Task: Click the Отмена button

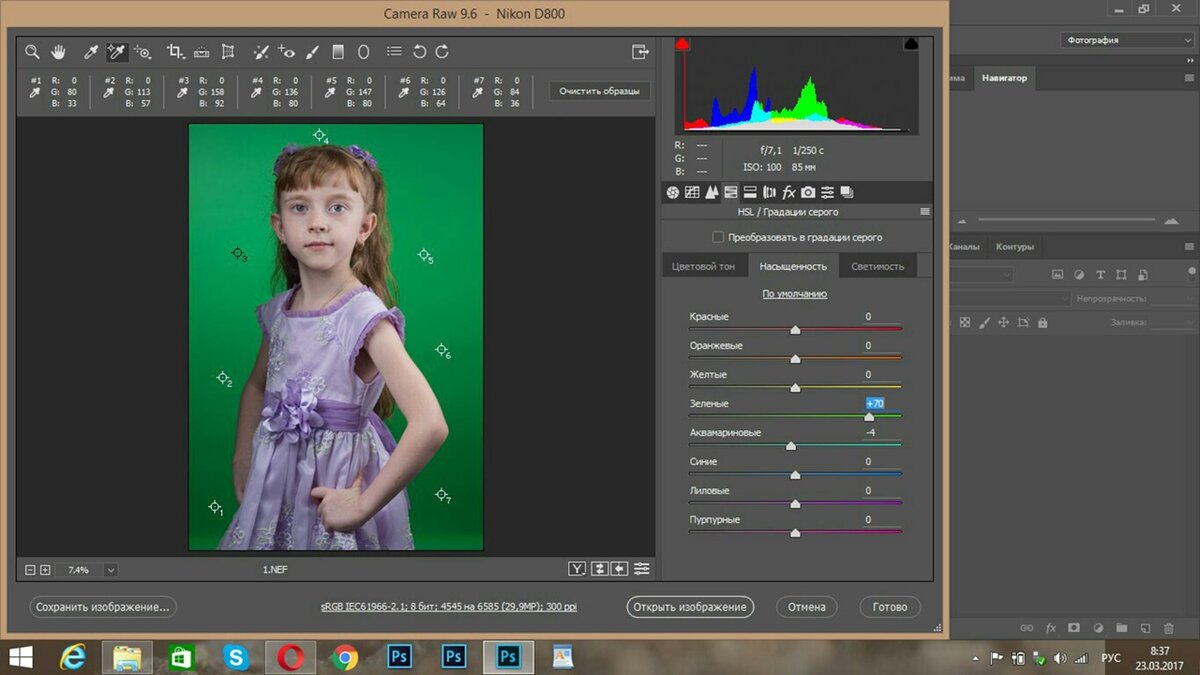Action: click(806, 607)
